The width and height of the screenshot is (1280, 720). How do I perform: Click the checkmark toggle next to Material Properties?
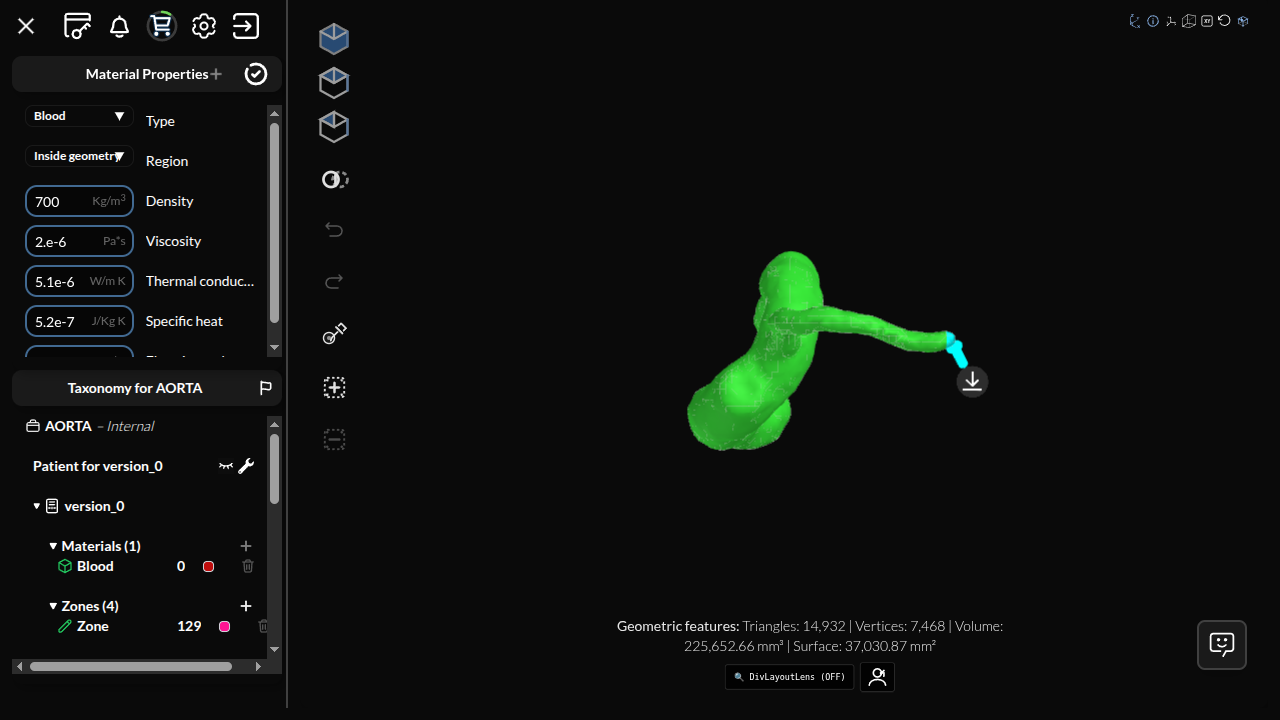click(255, 74)
